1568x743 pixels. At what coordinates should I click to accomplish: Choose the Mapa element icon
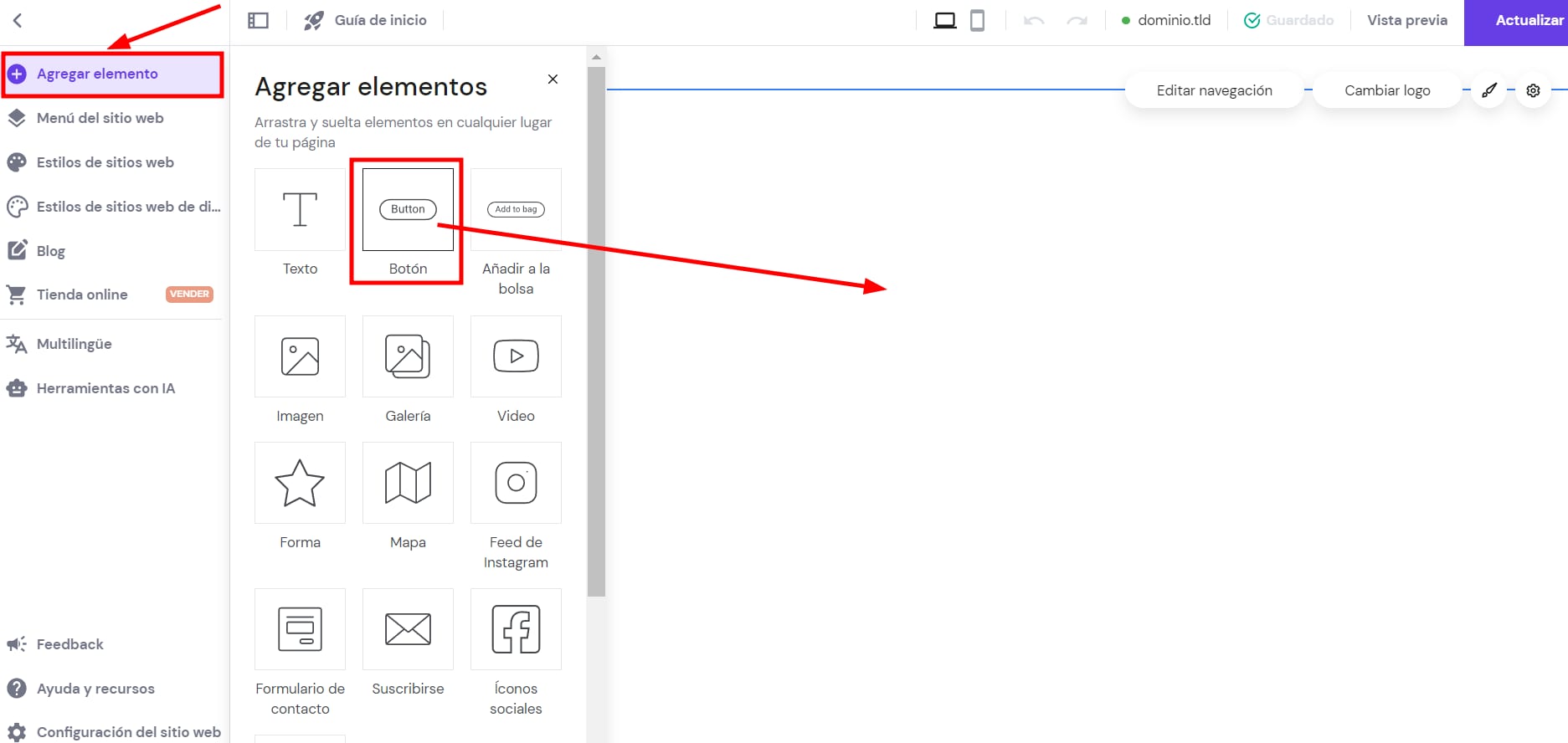tap(408, 483)
